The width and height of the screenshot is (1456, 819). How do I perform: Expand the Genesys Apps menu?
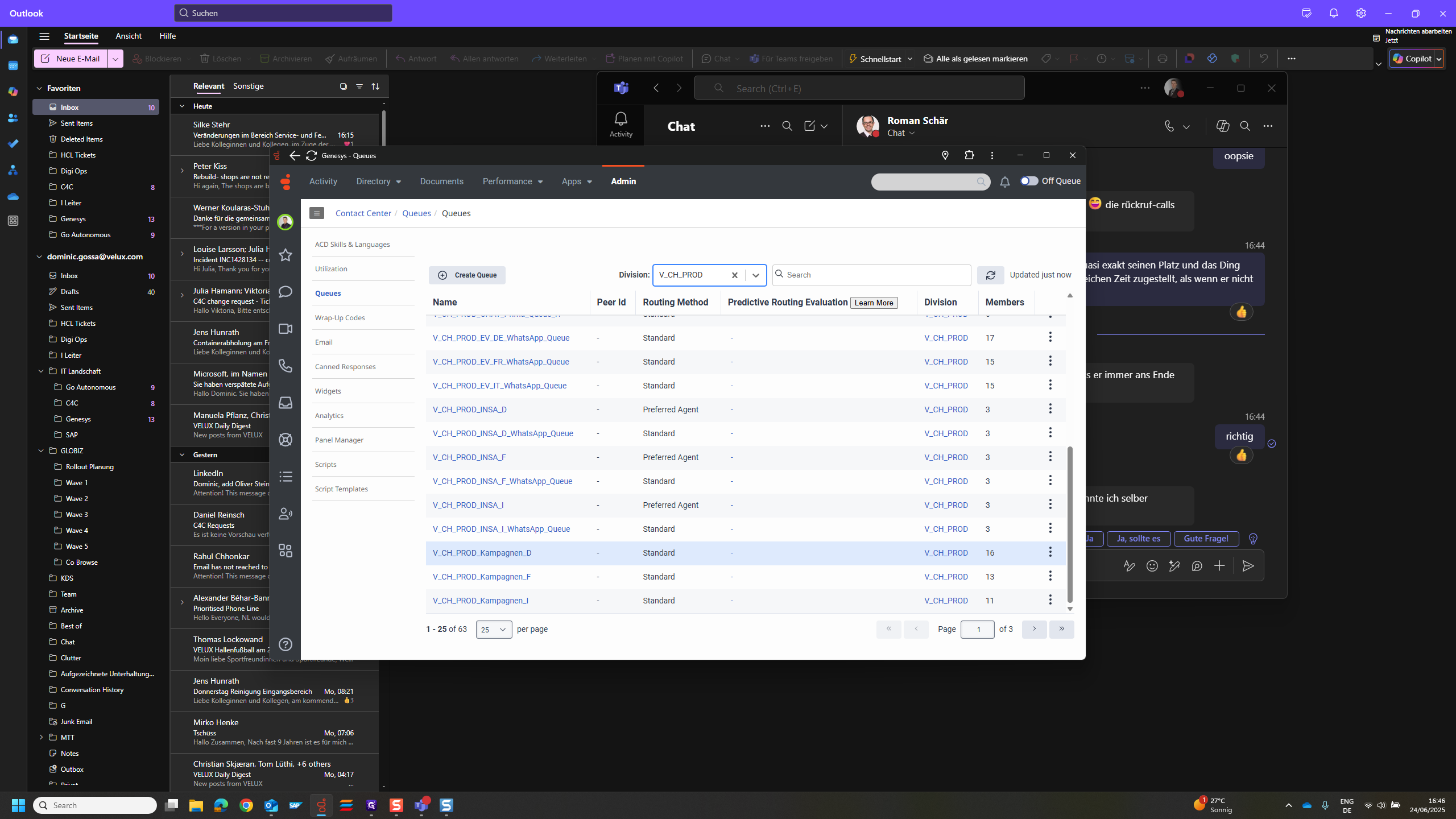coord(577,181)
